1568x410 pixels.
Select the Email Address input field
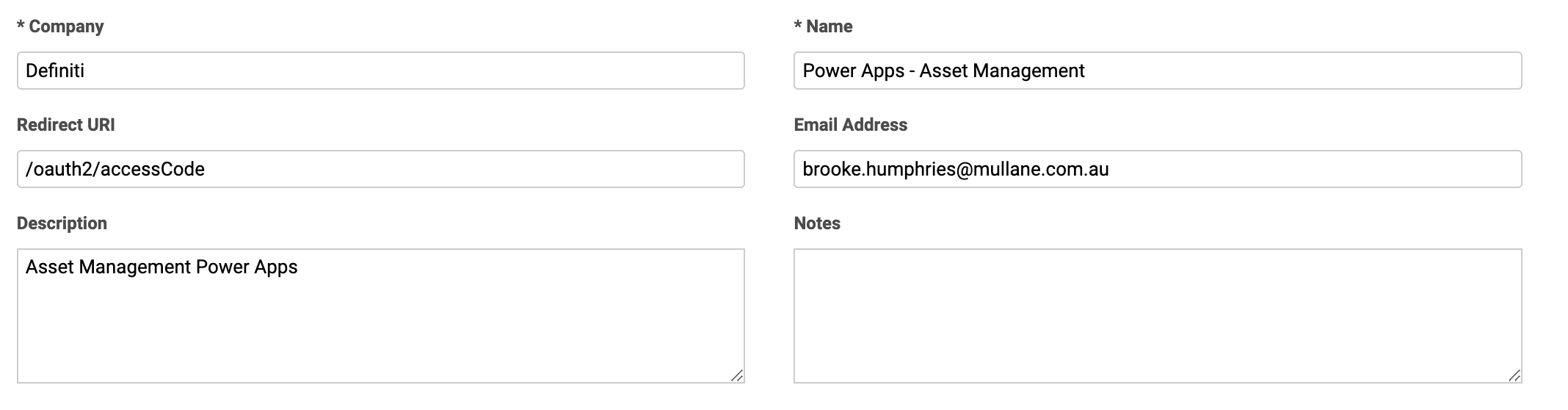pyautogui.click(x=1158, y=169)
